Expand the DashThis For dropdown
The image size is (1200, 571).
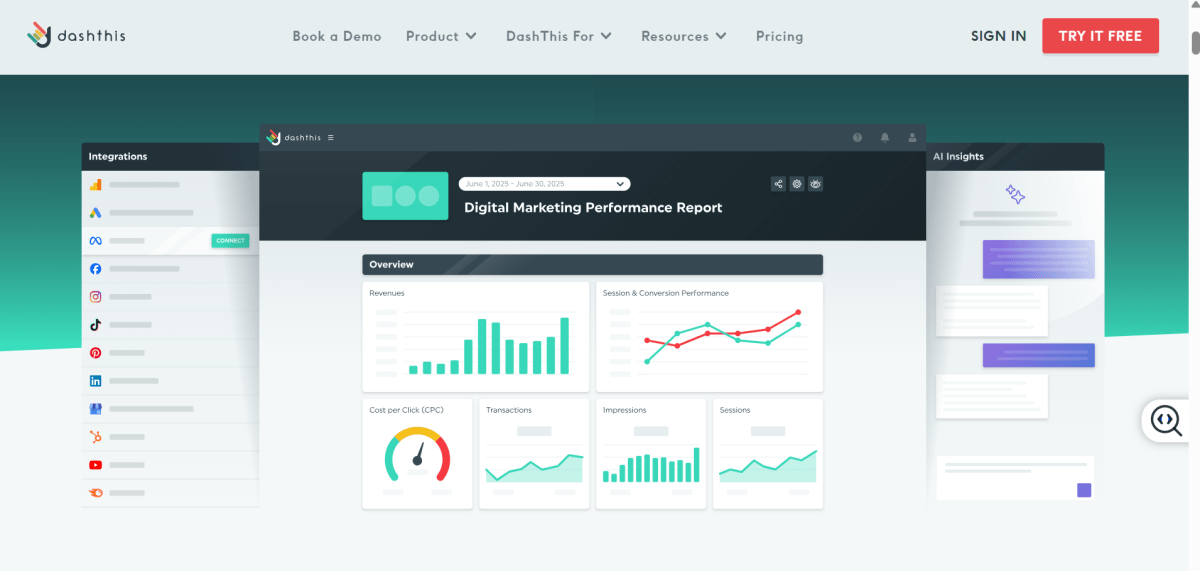coord(560,36)
